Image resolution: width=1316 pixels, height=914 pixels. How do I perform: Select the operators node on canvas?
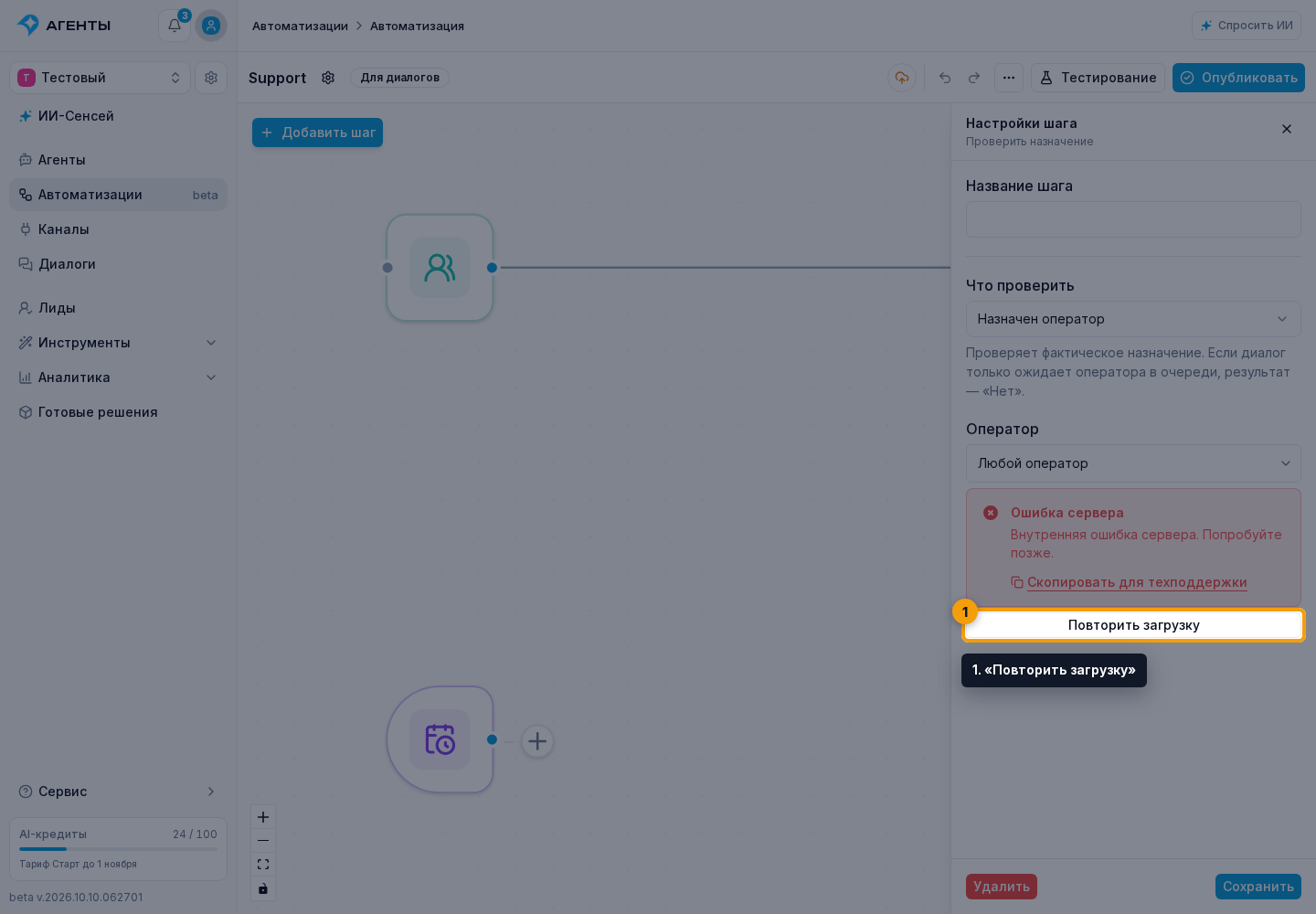pyautogui.click(x=440, y=268)
